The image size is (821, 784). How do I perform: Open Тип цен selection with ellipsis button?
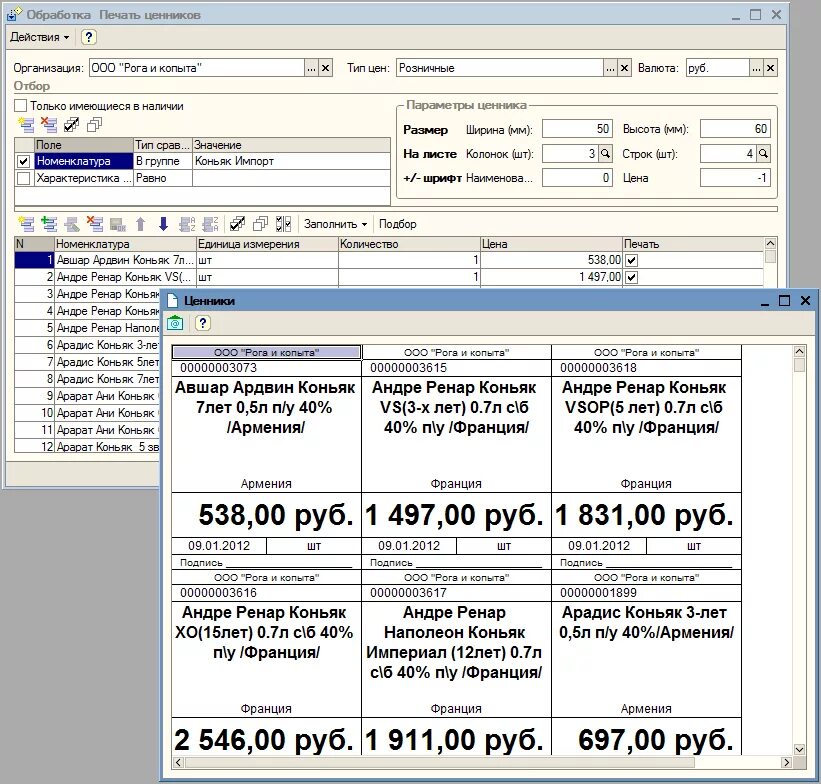[x=611, y=68]
